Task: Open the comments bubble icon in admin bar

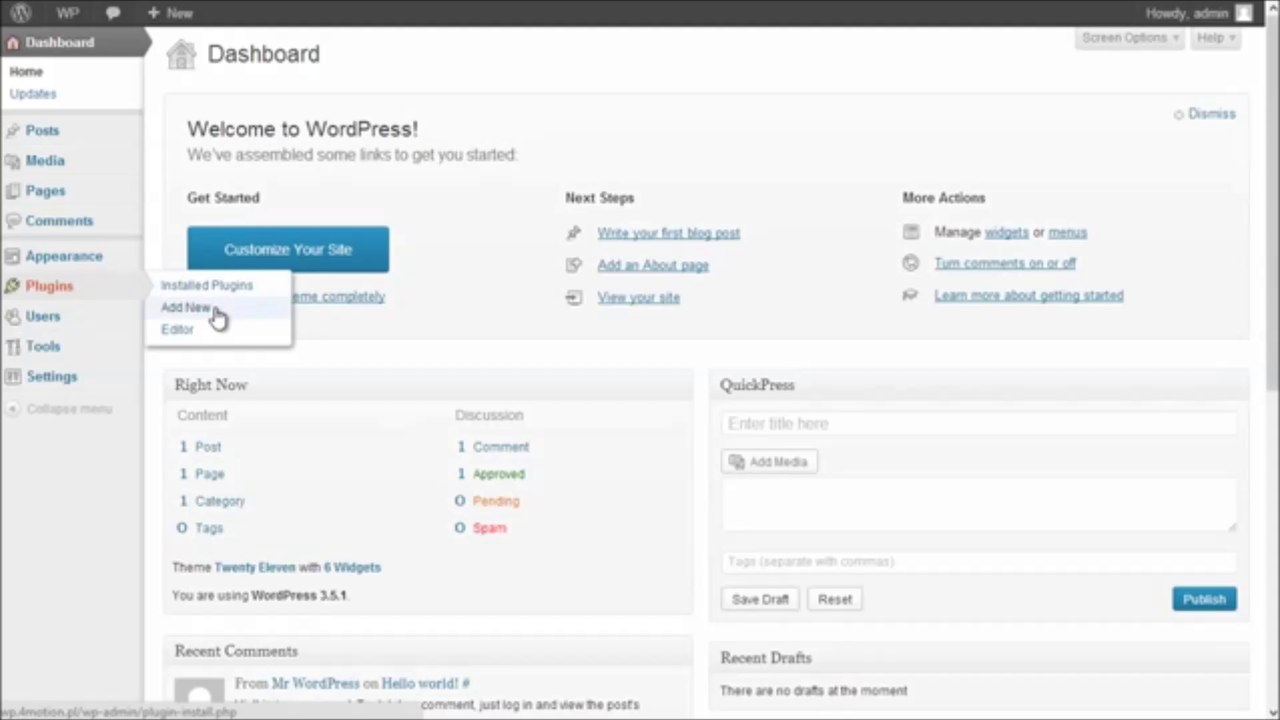Action: [x=113, y=13]
